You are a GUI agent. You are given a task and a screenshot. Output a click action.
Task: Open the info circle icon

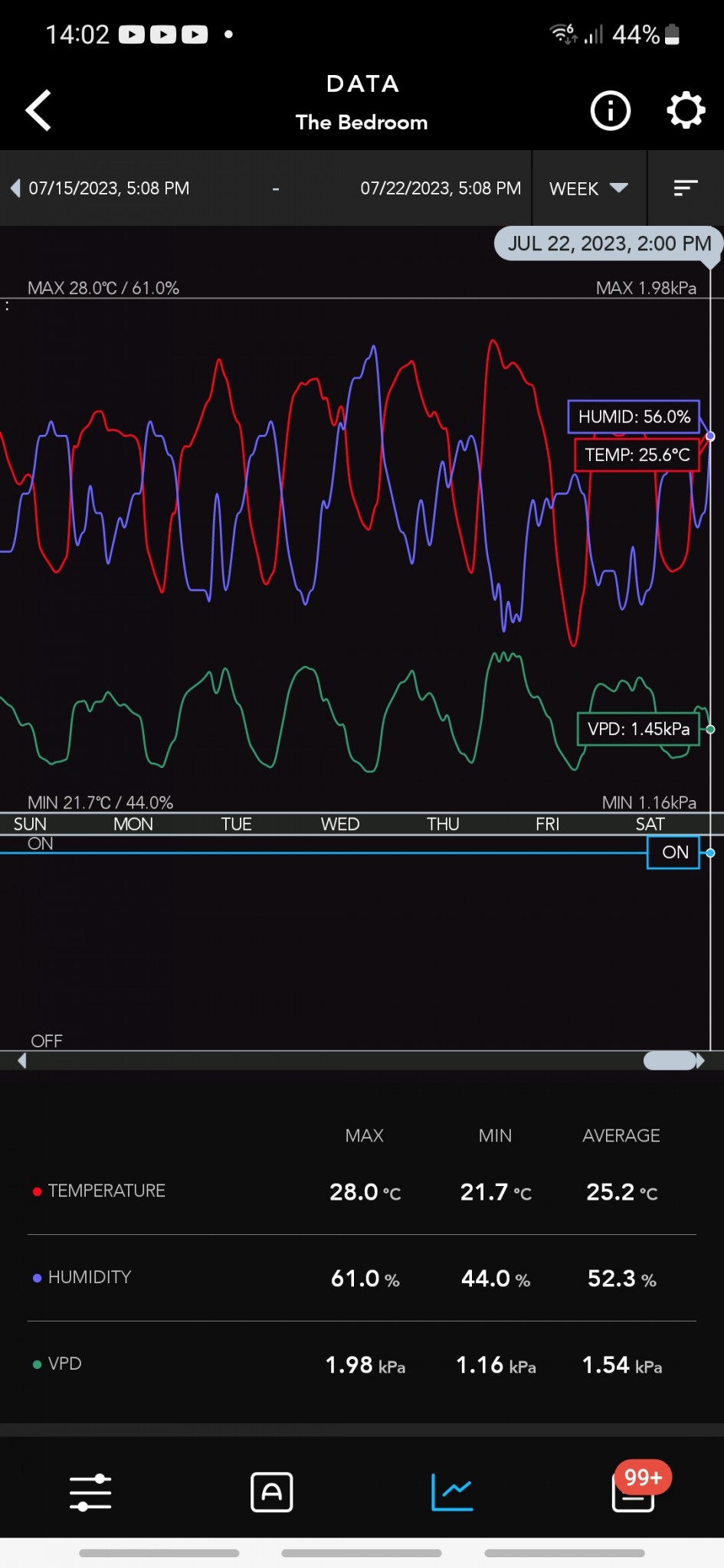point(610,111)
